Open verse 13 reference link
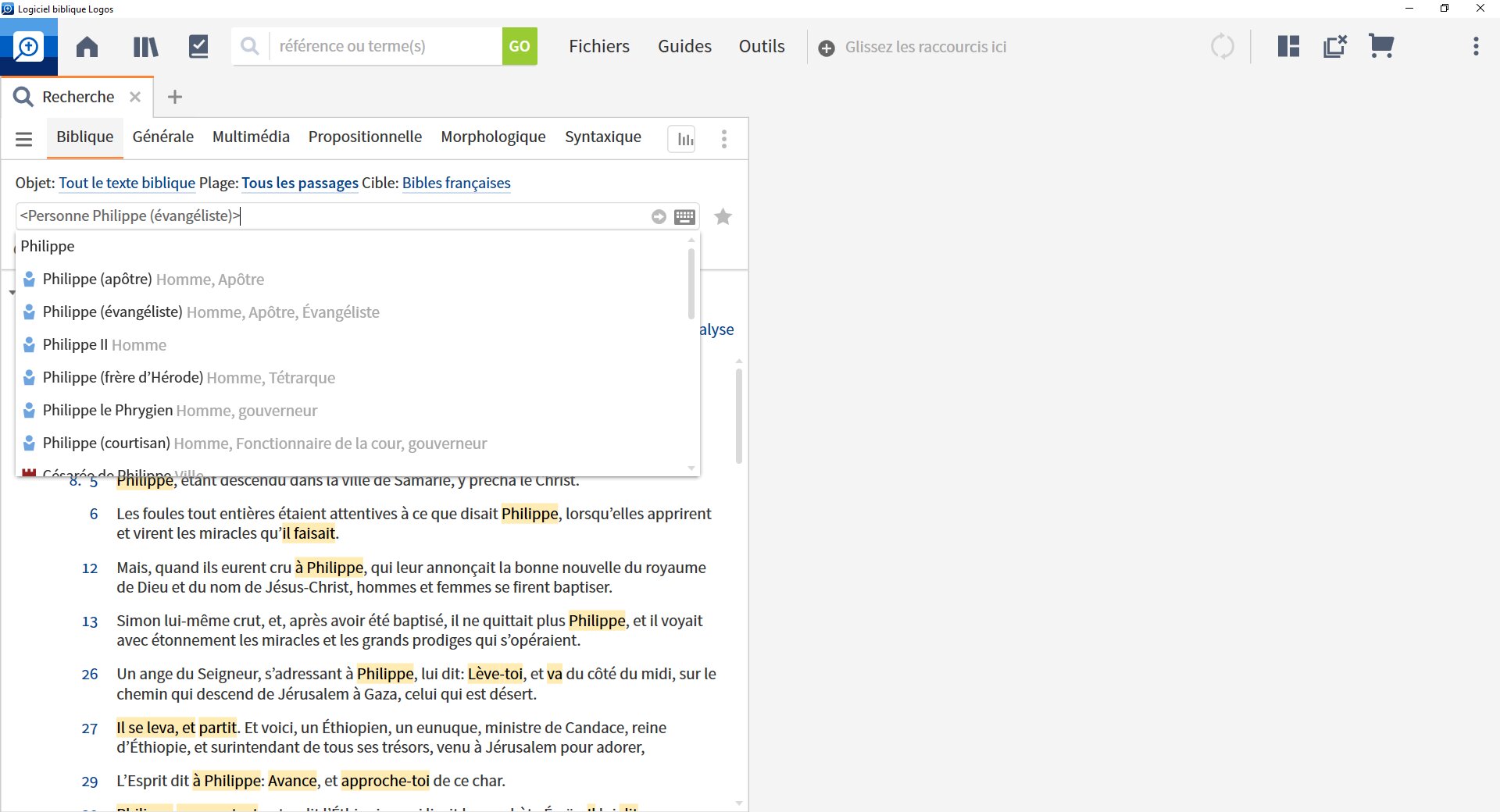 (x=90, y=621)
